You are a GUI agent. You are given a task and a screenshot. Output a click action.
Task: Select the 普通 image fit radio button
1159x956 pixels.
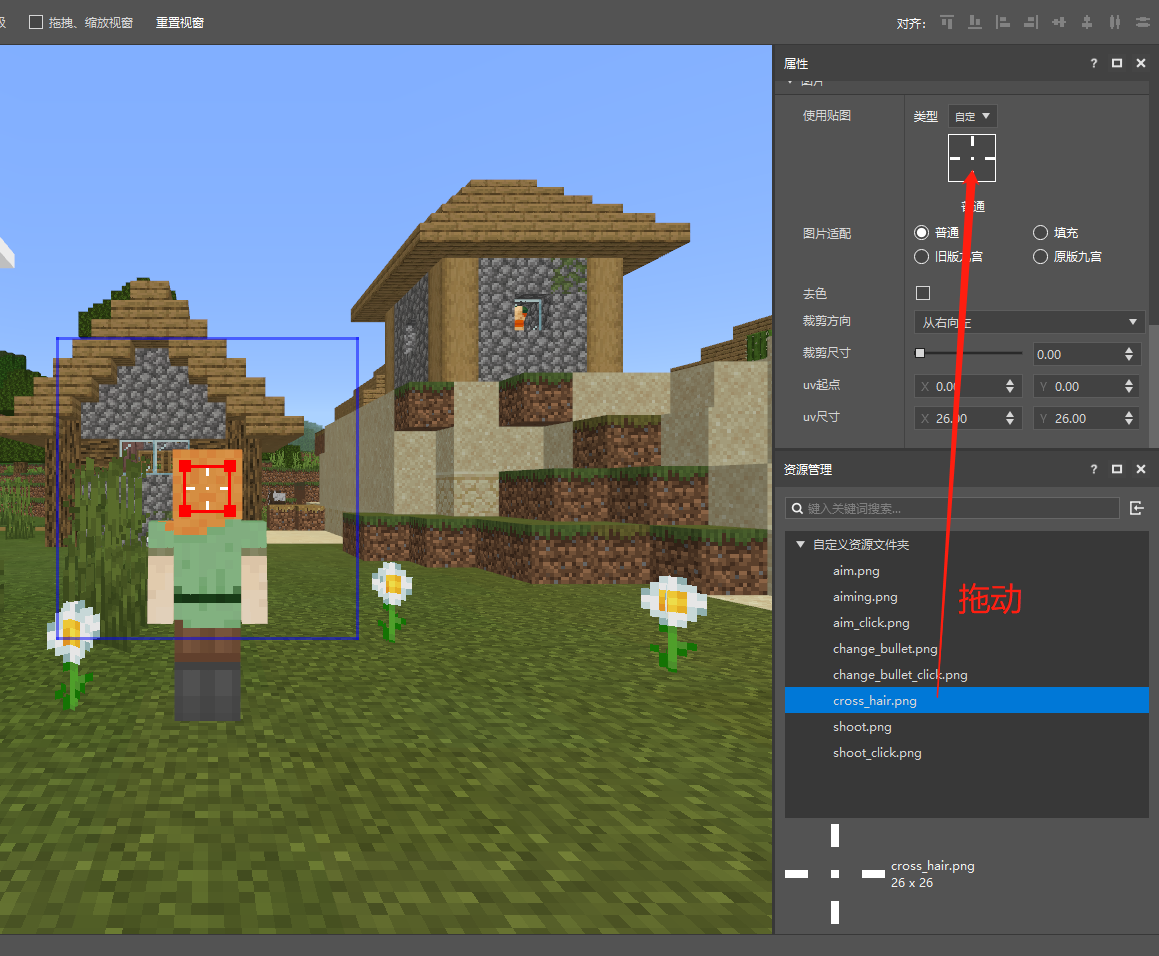(x=921, y=233)
